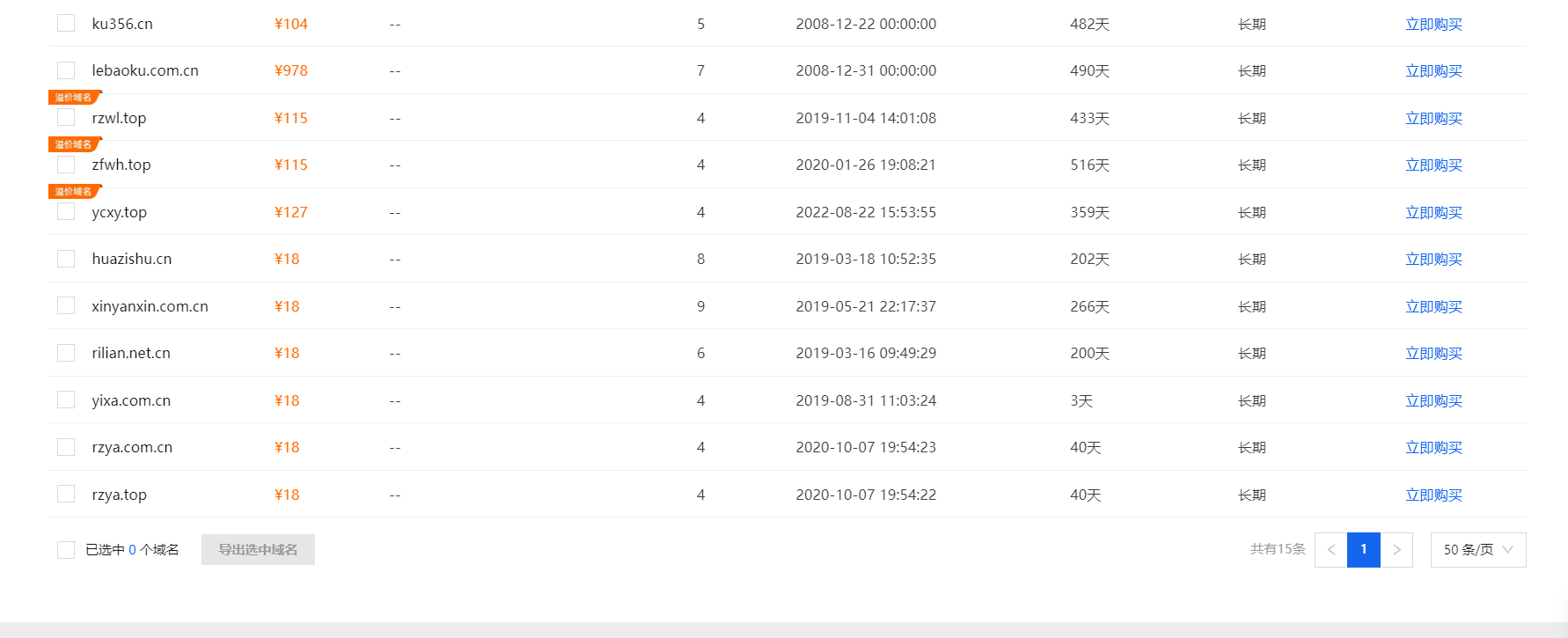The height and width of the screenshot is (638, 1568).
Task: Open the rilian.net.cn domain name
Action: [x=131, y=353]
